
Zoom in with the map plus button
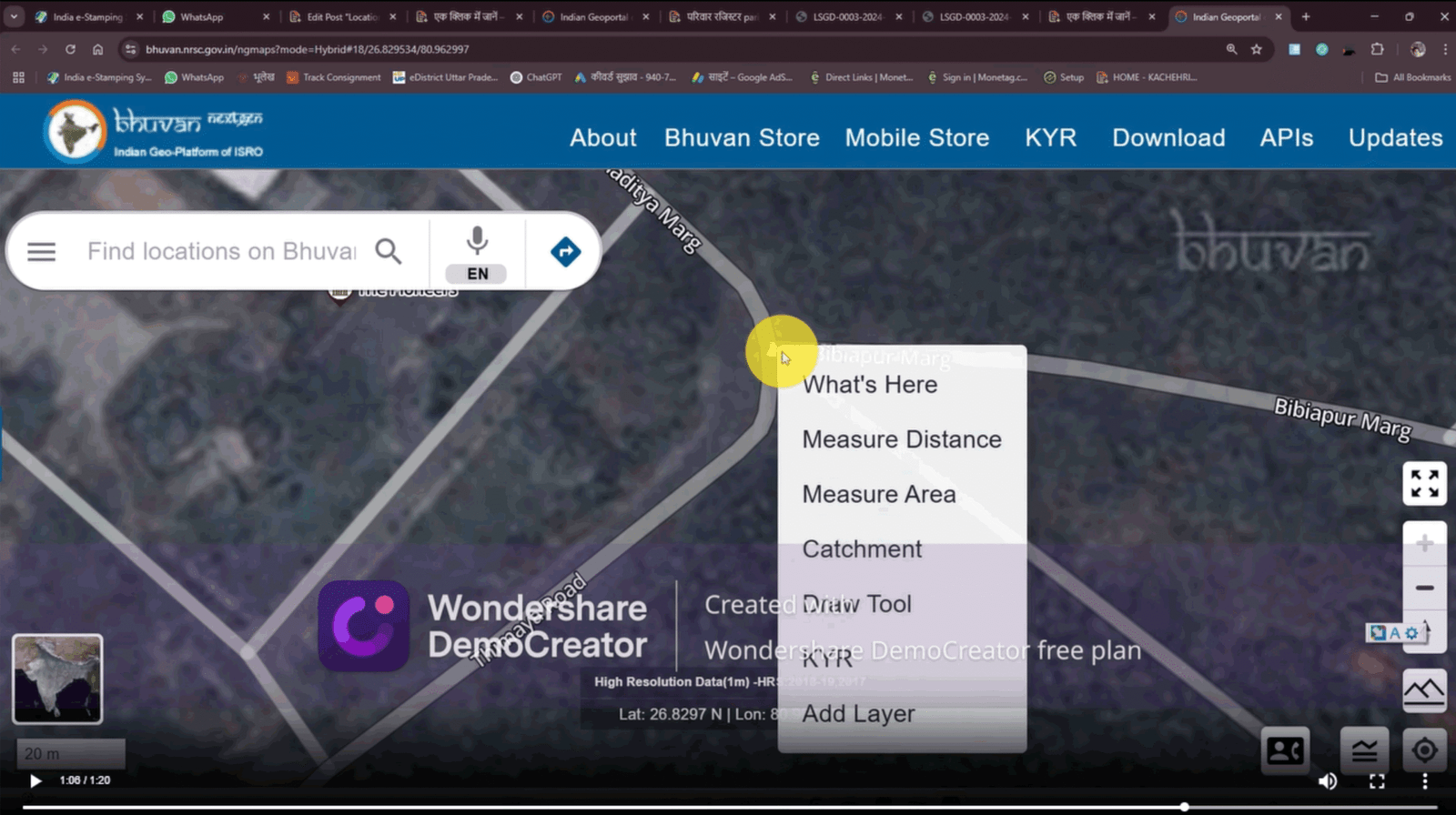[1425, 543]
